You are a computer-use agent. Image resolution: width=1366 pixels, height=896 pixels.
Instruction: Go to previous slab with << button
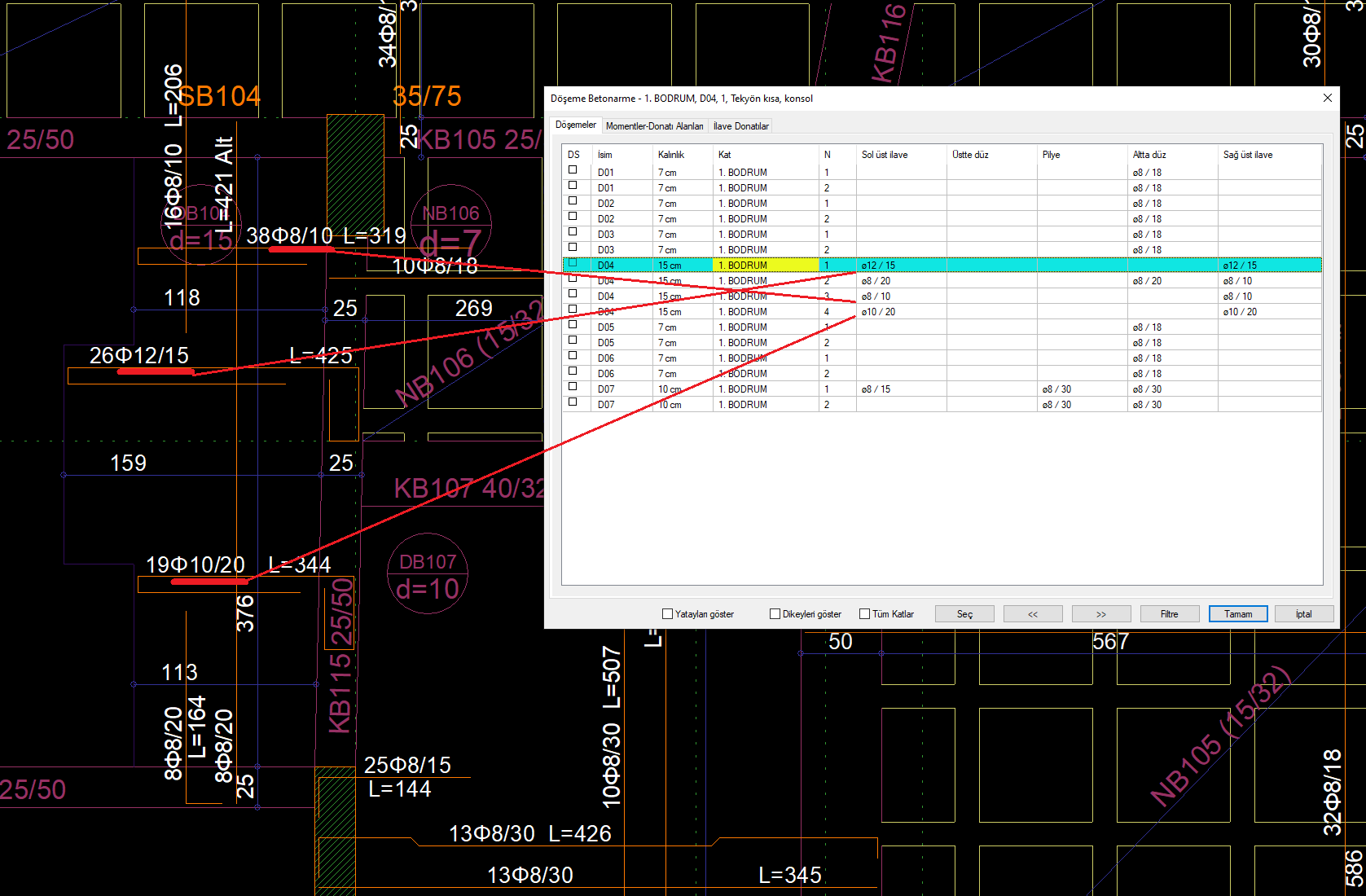(1033, 614)
